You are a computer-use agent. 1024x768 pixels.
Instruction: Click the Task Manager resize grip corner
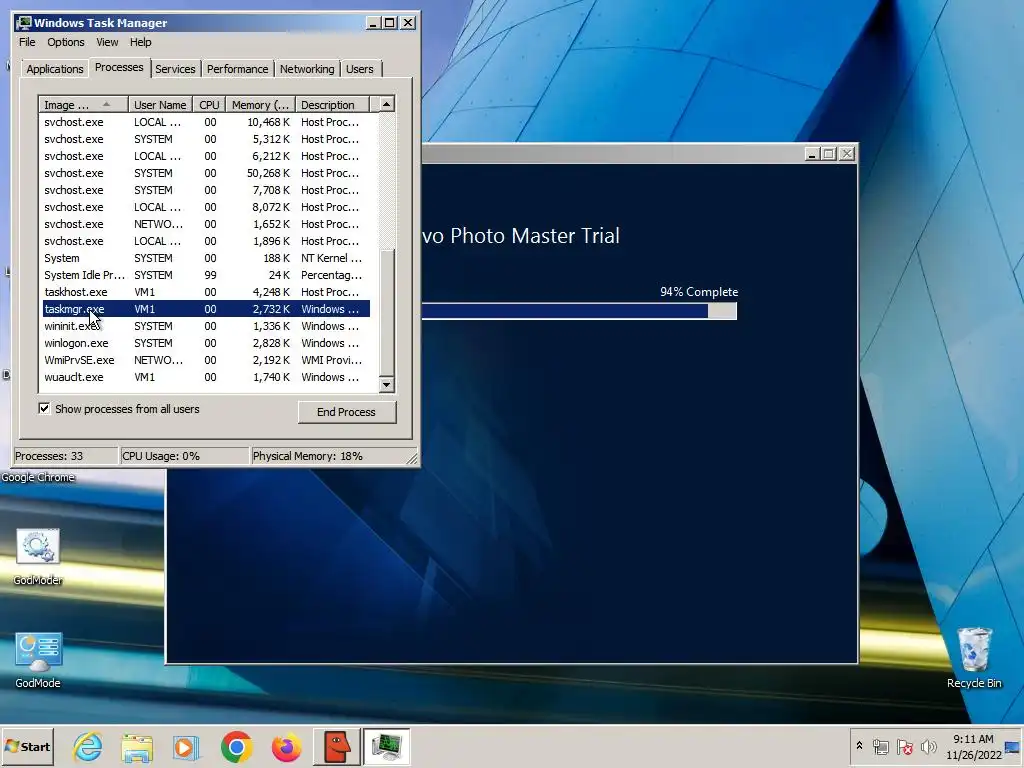point(413,458)
